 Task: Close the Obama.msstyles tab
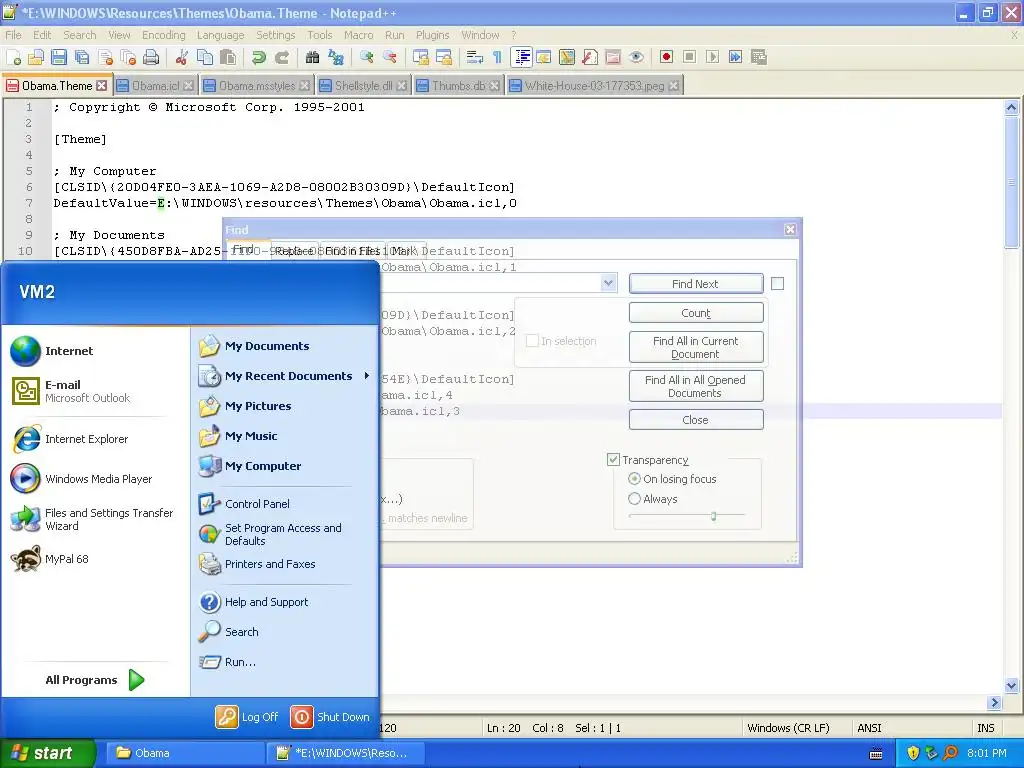tap(304, 86)
